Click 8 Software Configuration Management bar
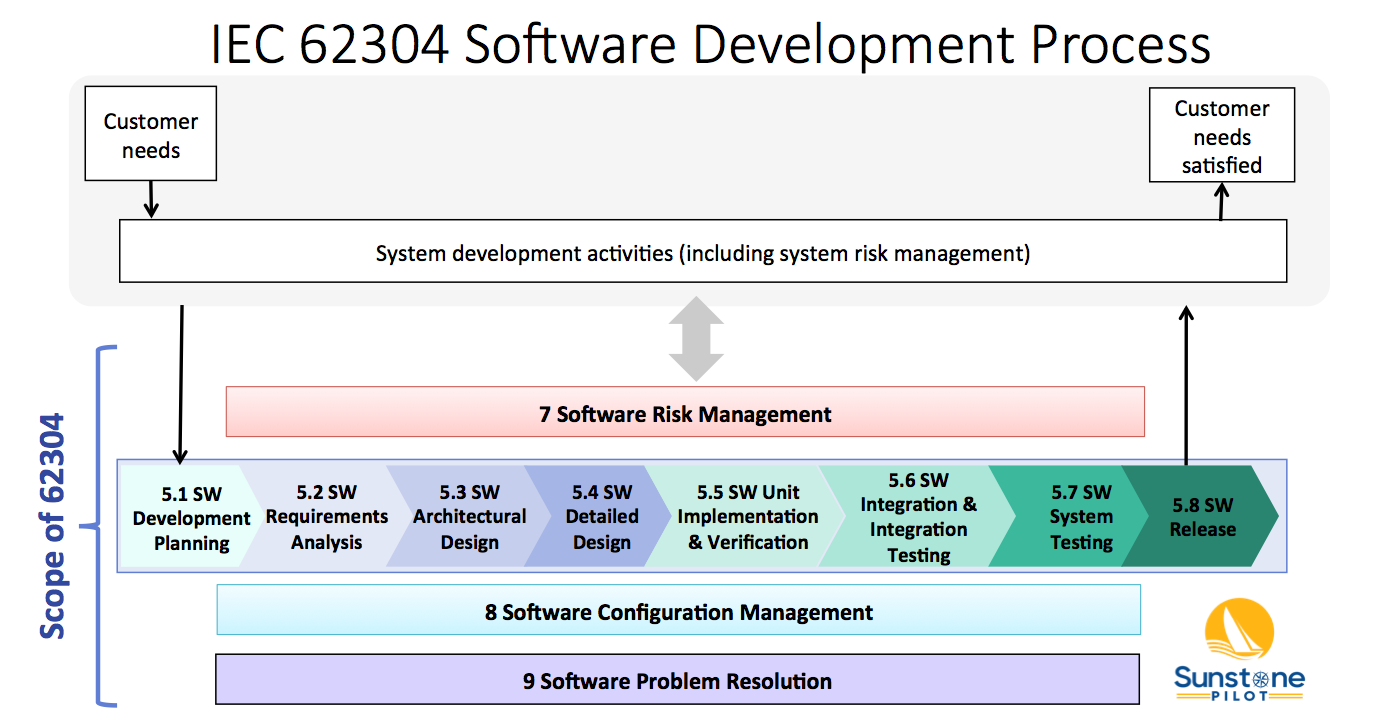Viewport: 1390px width, 724px height. click(679, 610)
